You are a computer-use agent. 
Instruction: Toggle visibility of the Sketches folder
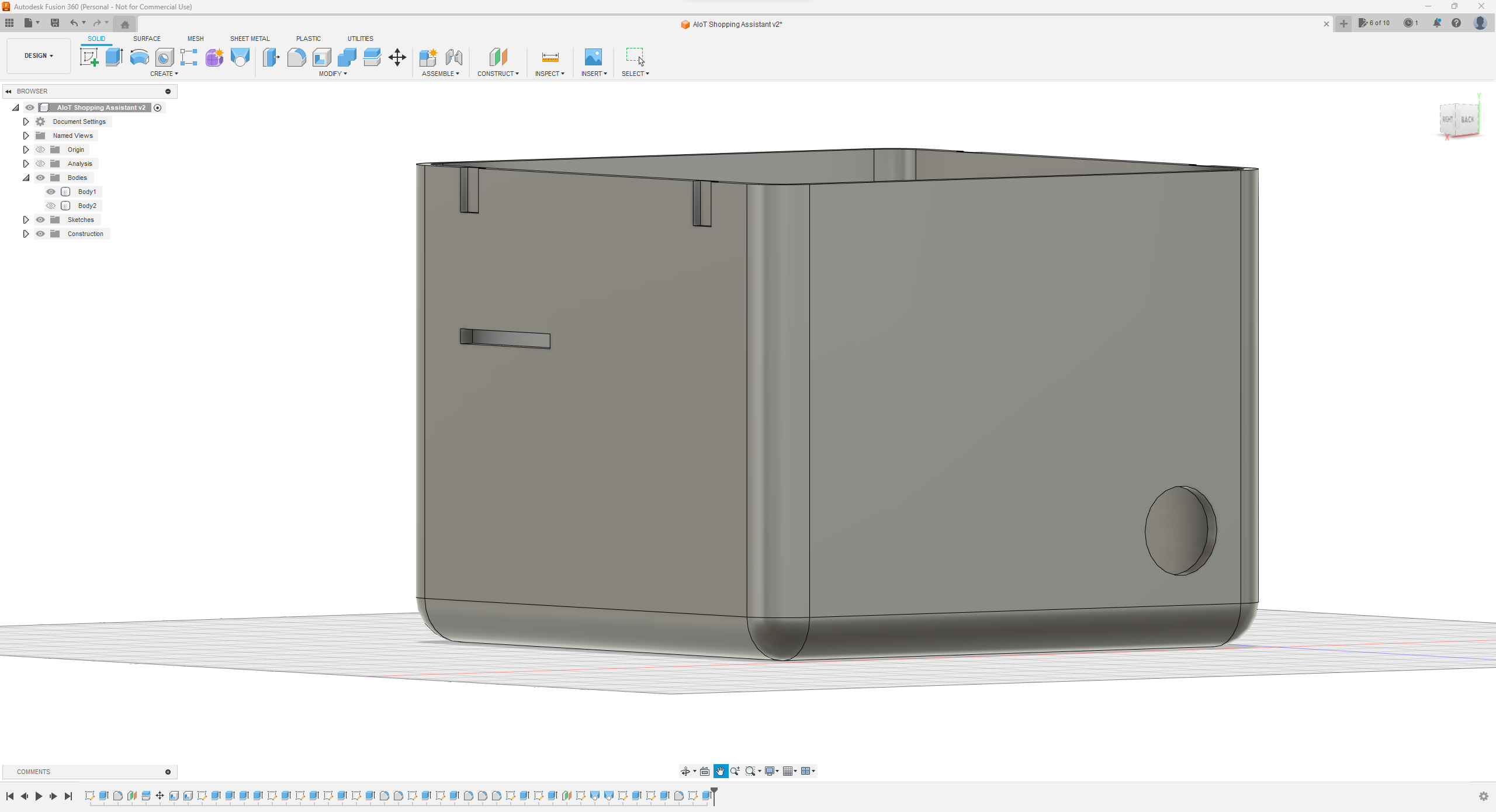pos(40,219)
